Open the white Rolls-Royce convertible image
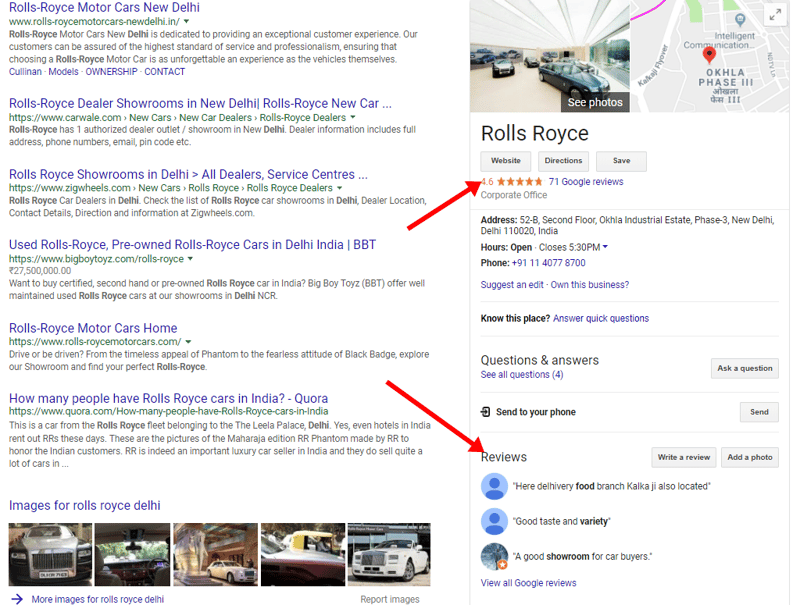The image size is (800, 605). click(x=389, y=554)
